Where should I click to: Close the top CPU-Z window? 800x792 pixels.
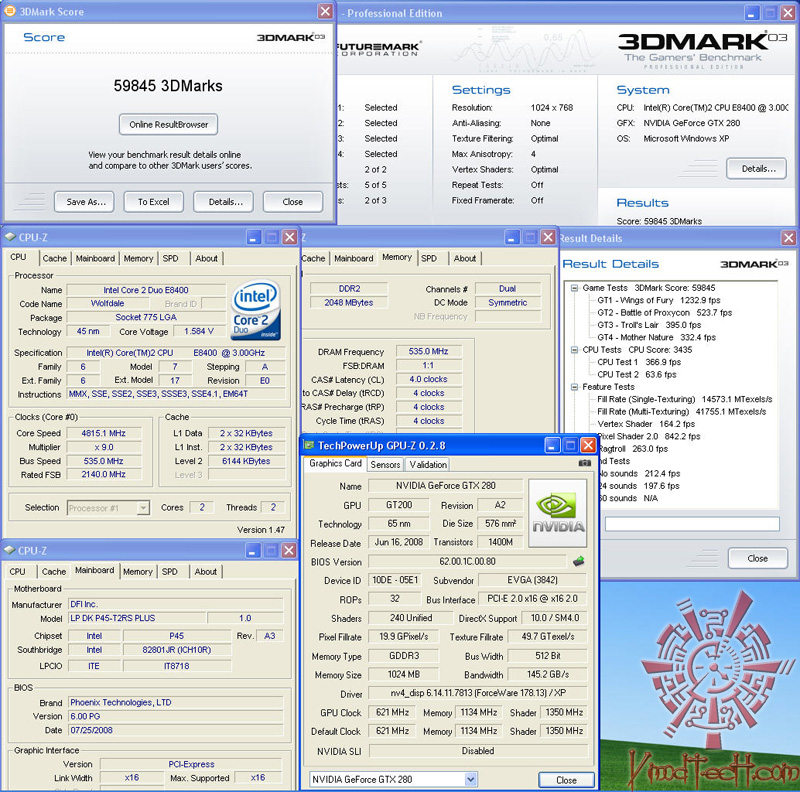[290, 237]
